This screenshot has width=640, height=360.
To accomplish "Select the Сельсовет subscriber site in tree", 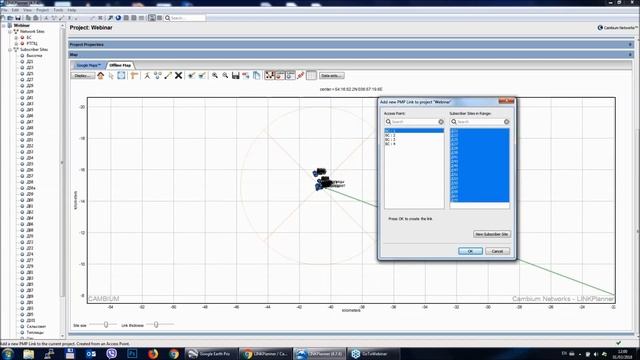I will click(36, 327).
